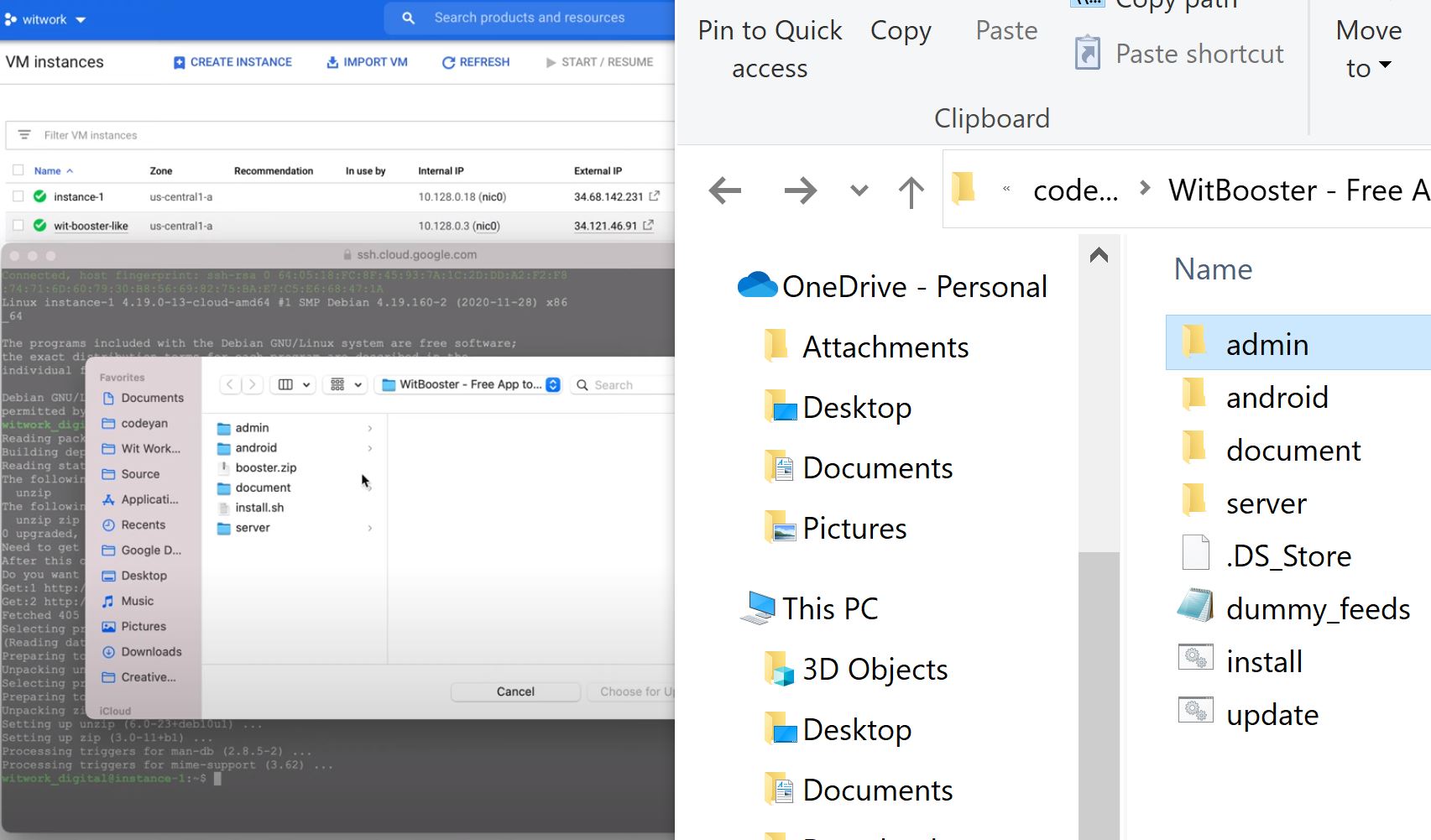Open external link icon beside 34.121.46.91
Image resolution: width=1431 pixels, height=840 pixels.
648,226
